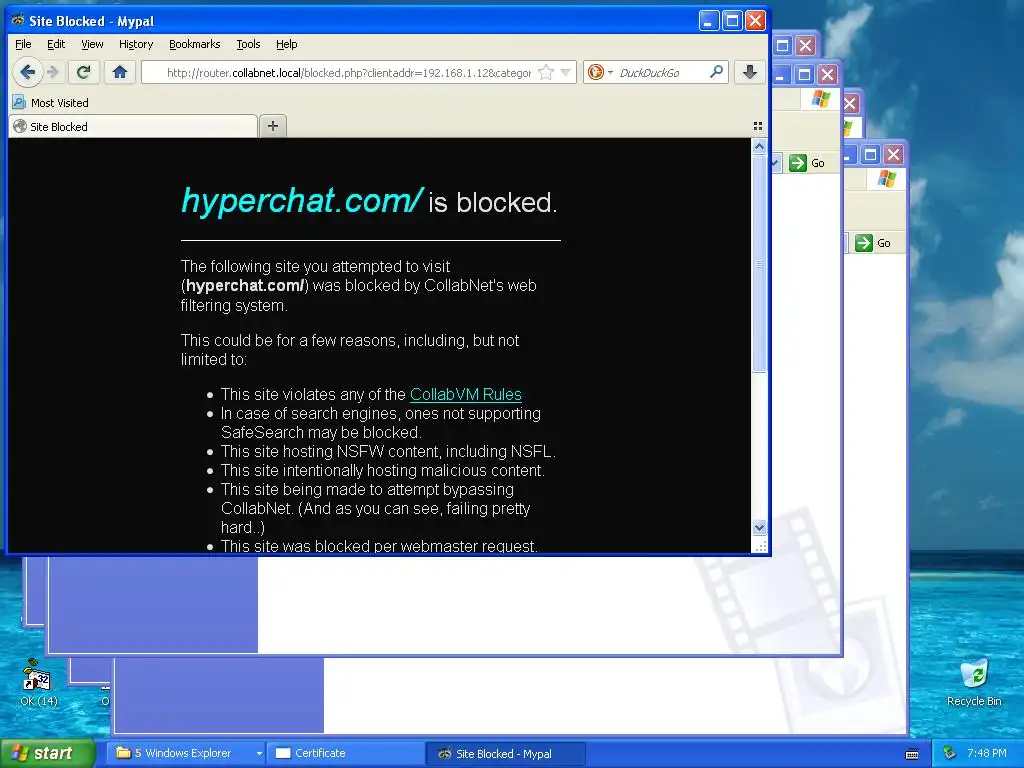Select the Recycle Bin desktop icon

(x=974, y=684)
